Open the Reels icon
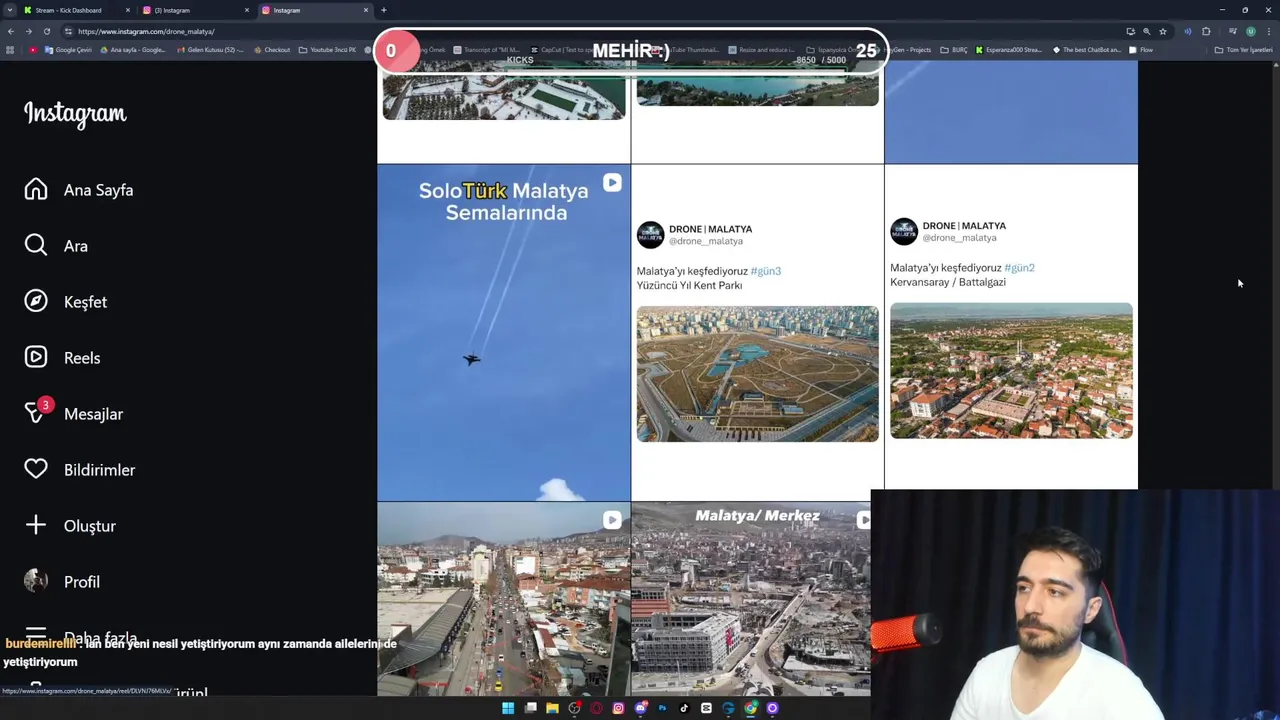Viewport: 1280px width, 720px height. (x=36, y=358)
